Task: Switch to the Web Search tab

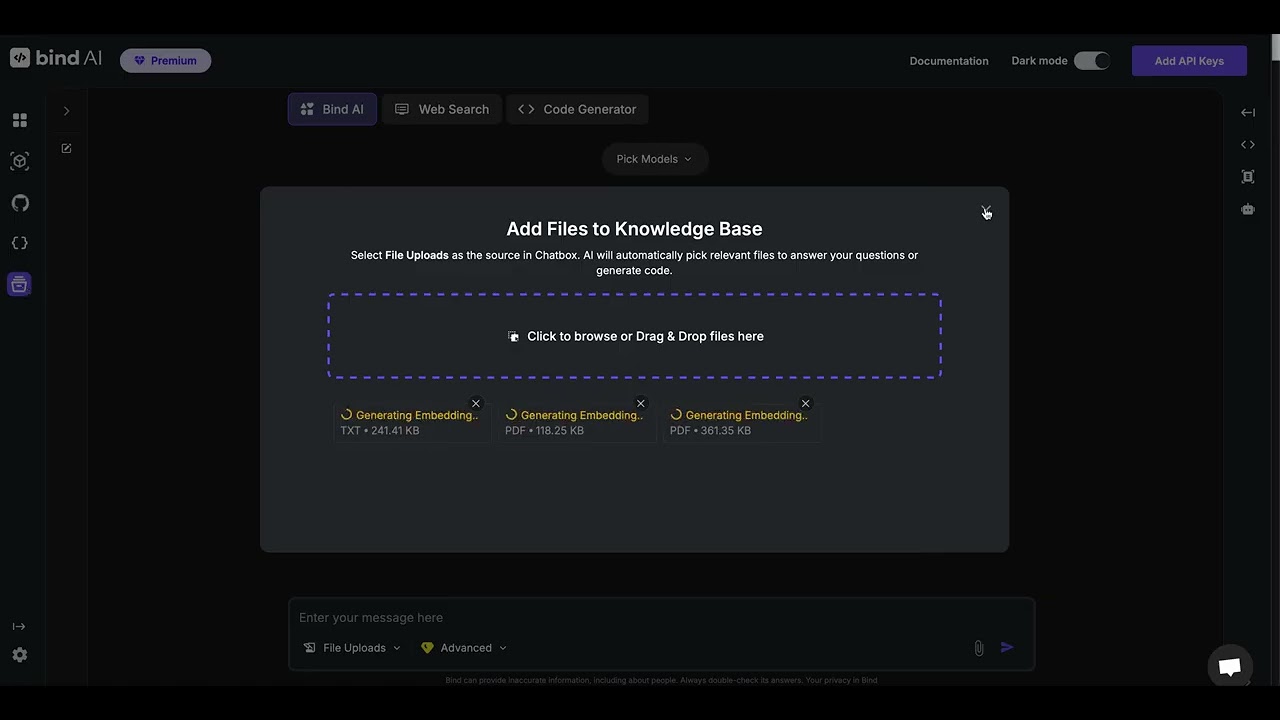Action: tap(442, 109)
